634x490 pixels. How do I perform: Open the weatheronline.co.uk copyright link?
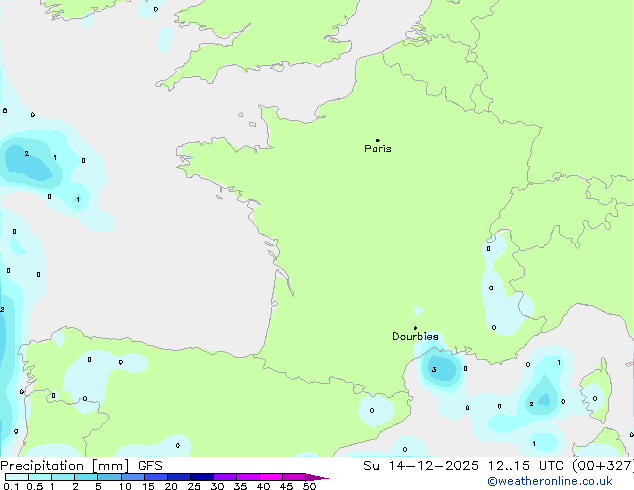click(550, 481)
